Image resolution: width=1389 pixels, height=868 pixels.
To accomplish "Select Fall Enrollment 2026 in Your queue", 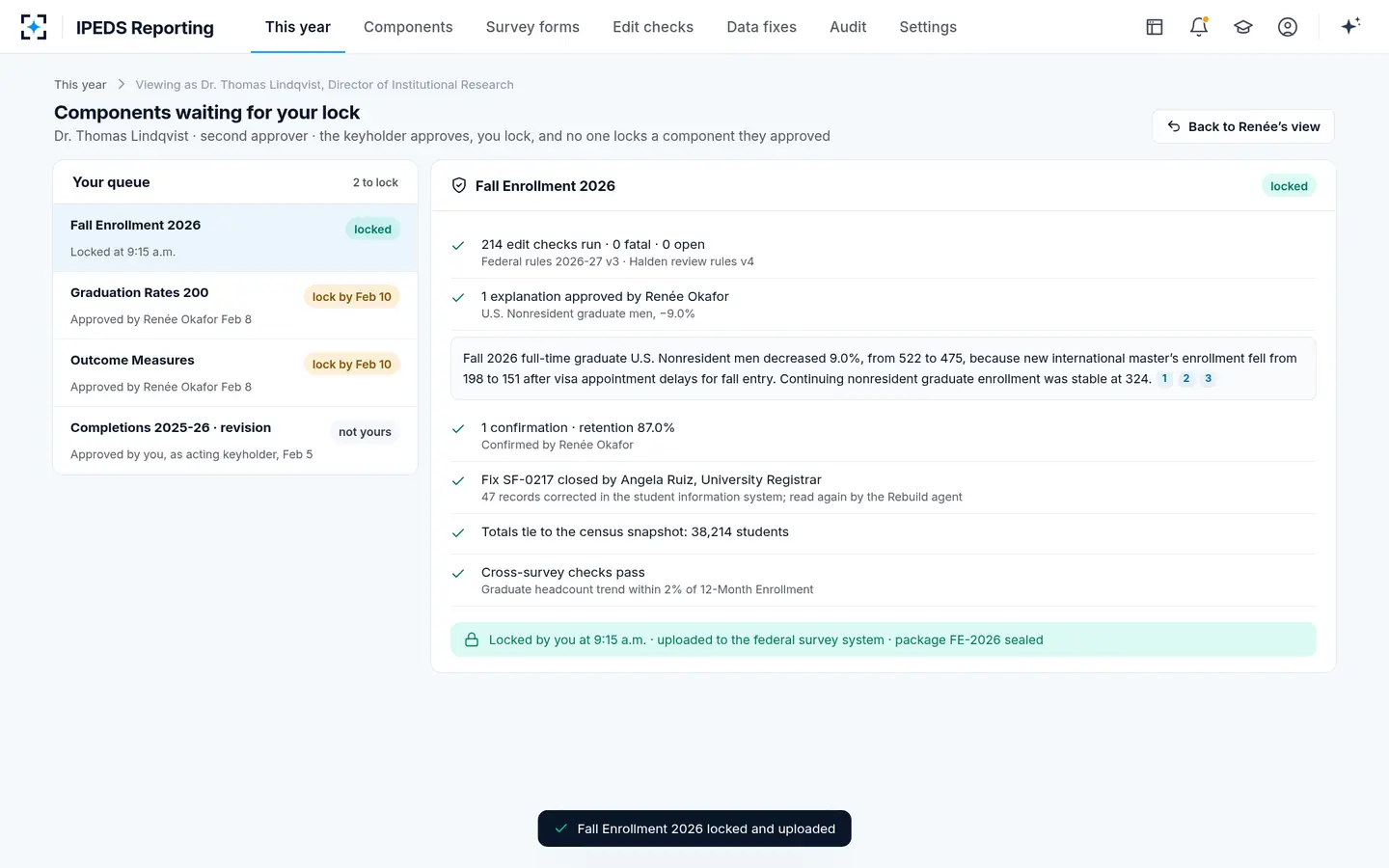I will (x=235, y=237).
